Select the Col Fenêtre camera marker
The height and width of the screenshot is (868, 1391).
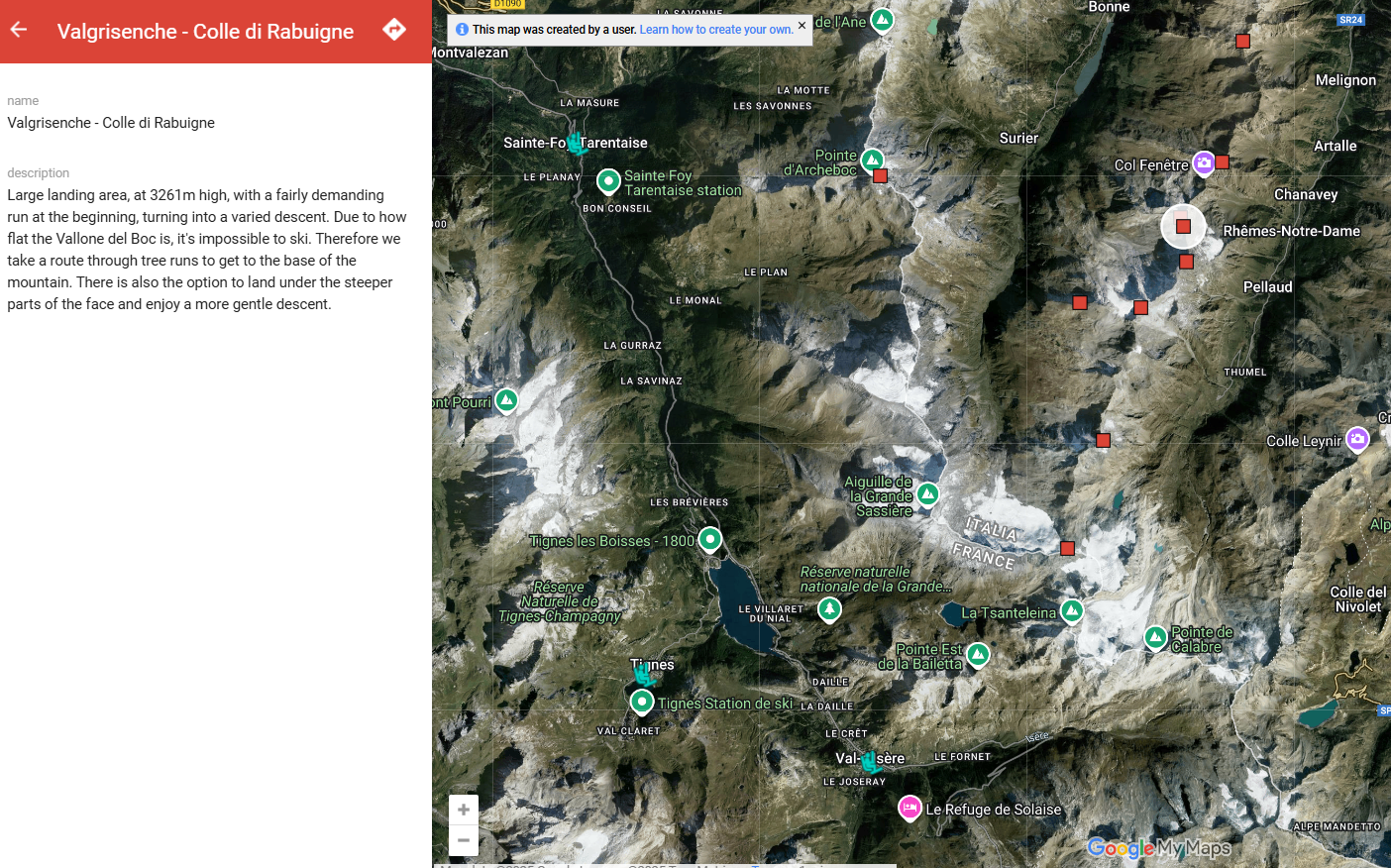(x=1204, y=163)
